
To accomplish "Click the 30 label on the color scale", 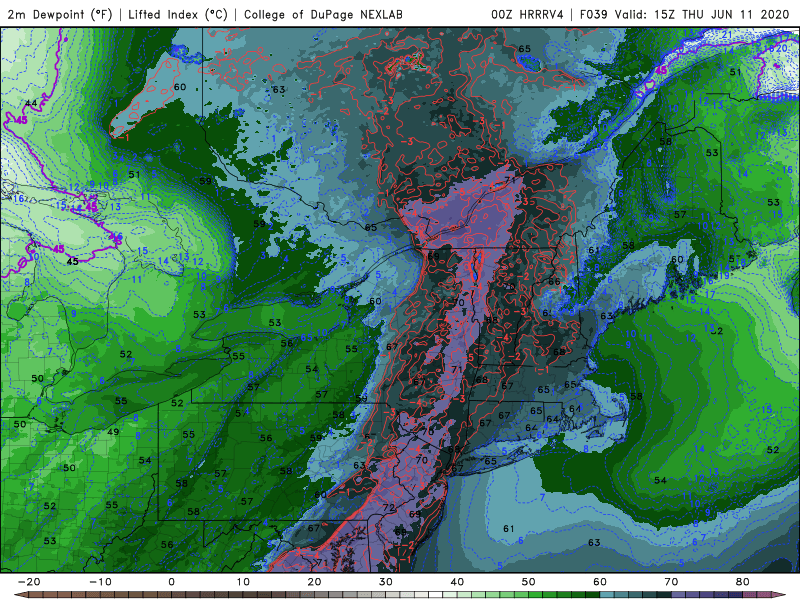I will pyautogui.click(x=386, y=582).
